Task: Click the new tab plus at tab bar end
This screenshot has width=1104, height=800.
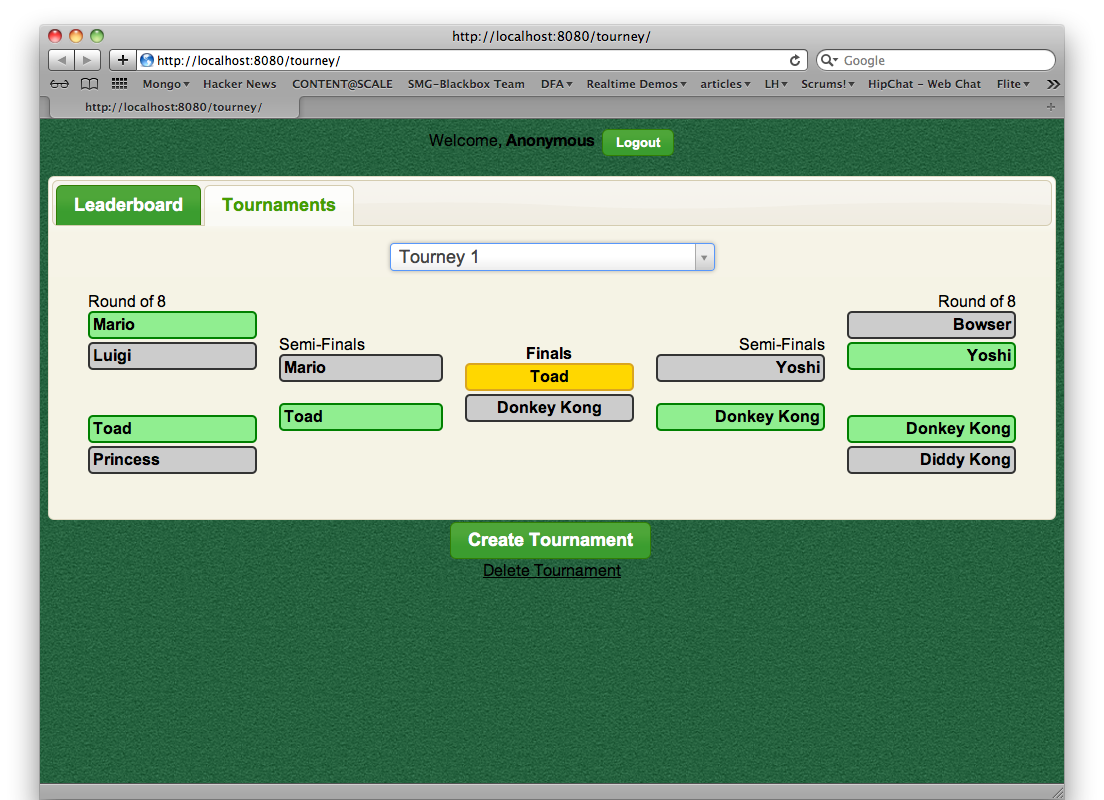Action: tap(1050, 106)
